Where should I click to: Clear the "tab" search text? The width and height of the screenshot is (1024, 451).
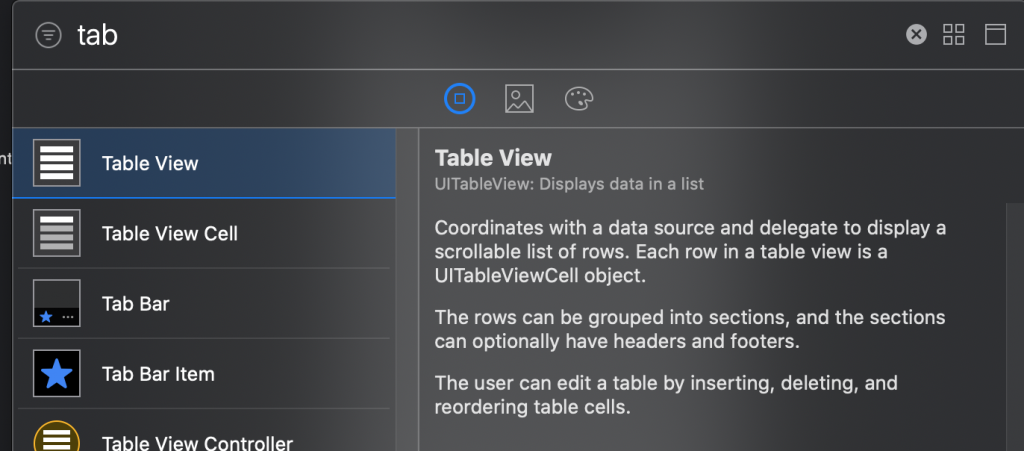[x=916, y=35]
